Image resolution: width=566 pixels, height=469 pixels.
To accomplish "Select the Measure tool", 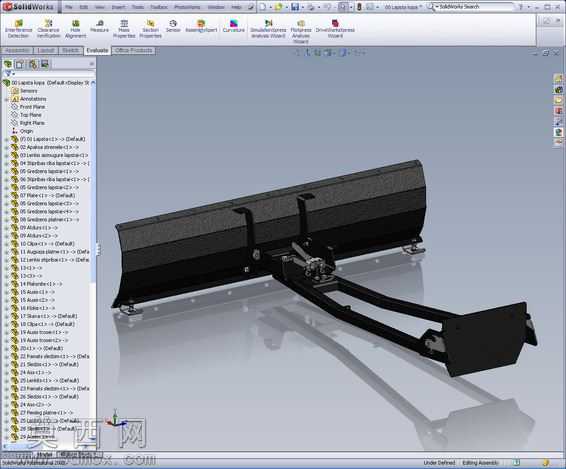I will point(99,26).
